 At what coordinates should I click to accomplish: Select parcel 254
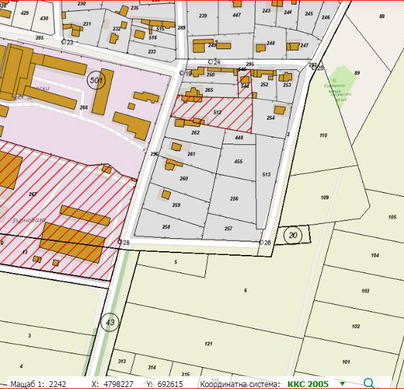(271, 118)
